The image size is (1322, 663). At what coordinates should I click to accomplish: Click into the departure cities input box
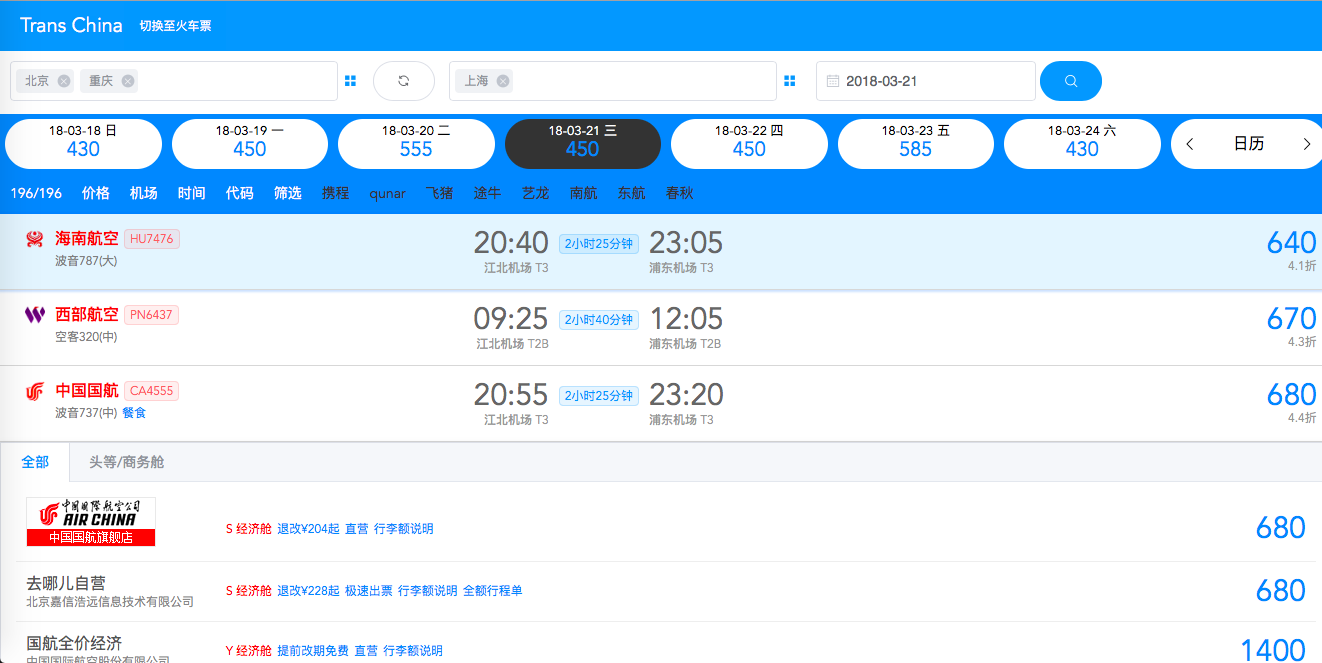[x=174, y=81]
